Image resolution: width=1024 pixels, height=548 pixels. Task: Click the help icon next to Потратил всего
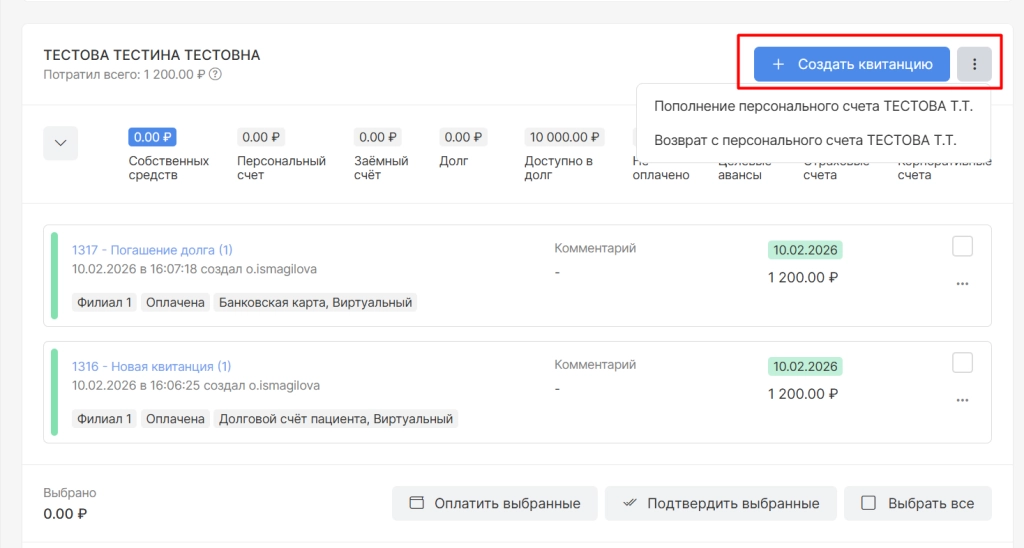click(215, 74)
